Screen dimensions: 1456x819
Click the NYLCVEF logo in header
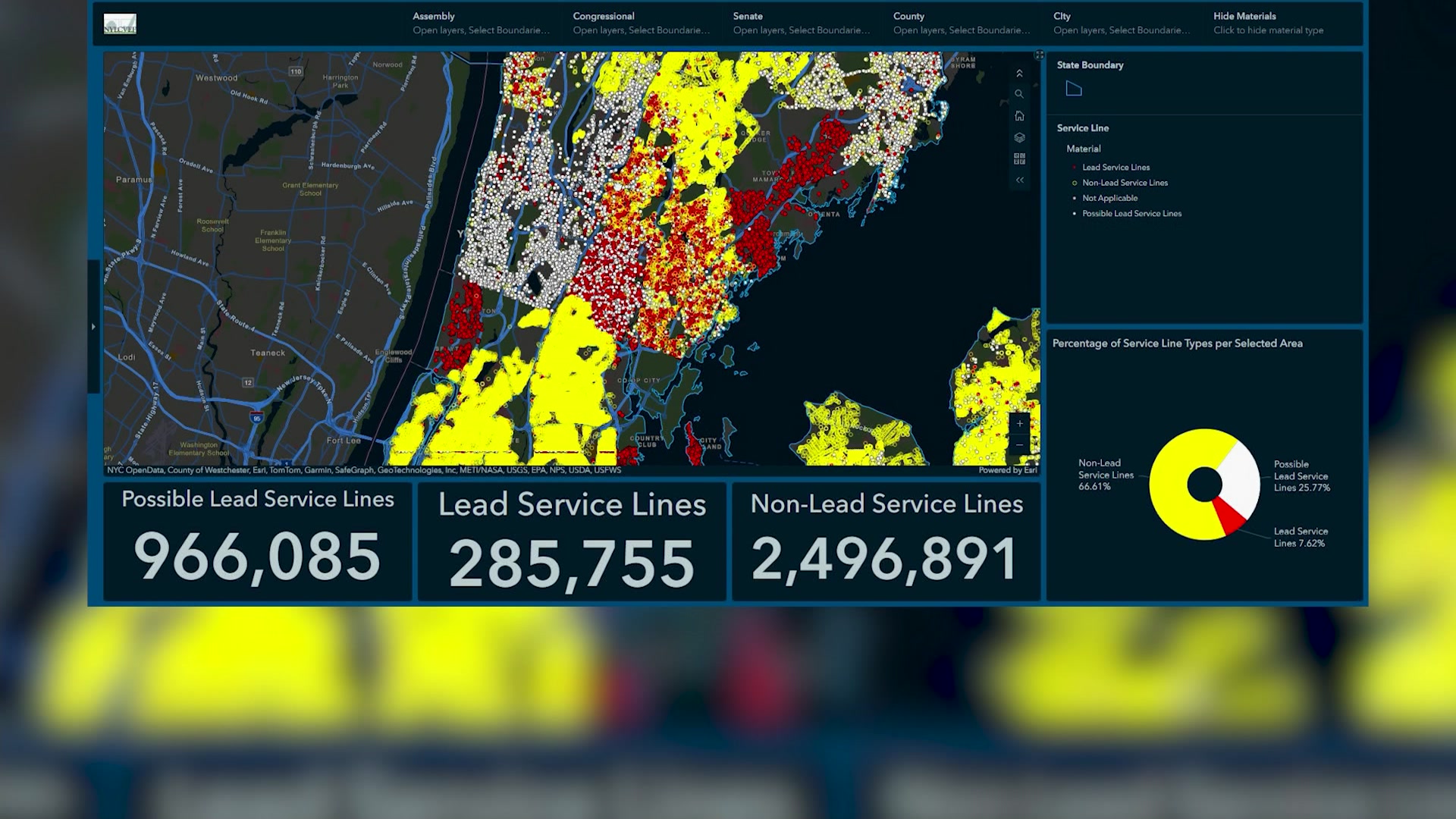(120, 24)
